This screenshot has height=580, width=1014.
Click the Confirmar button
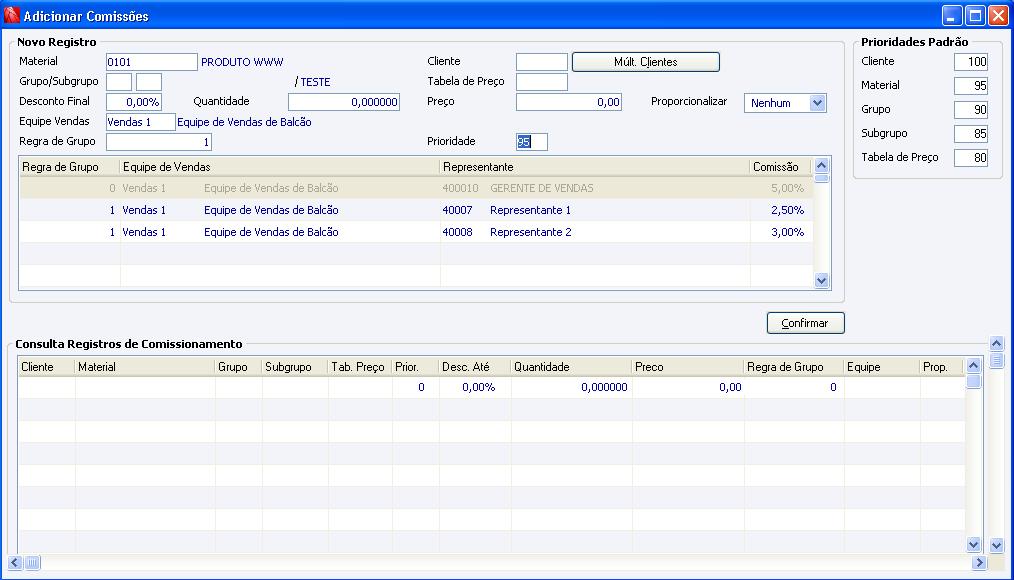click(x=805, y=323)
